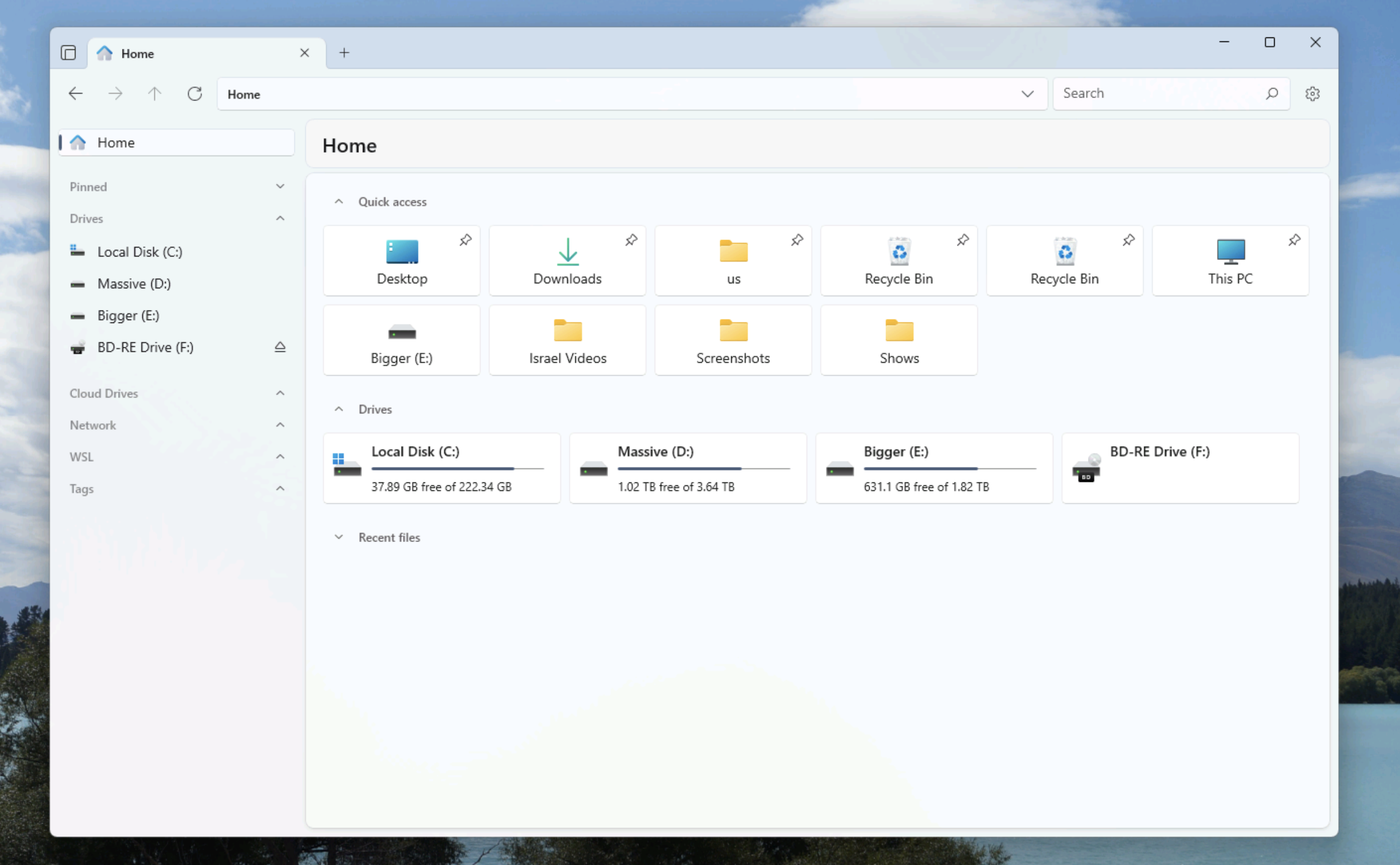Pin the Downloads folder to Quick access
The height and width of the screenshot is (865, 1400).
(631, 240)
